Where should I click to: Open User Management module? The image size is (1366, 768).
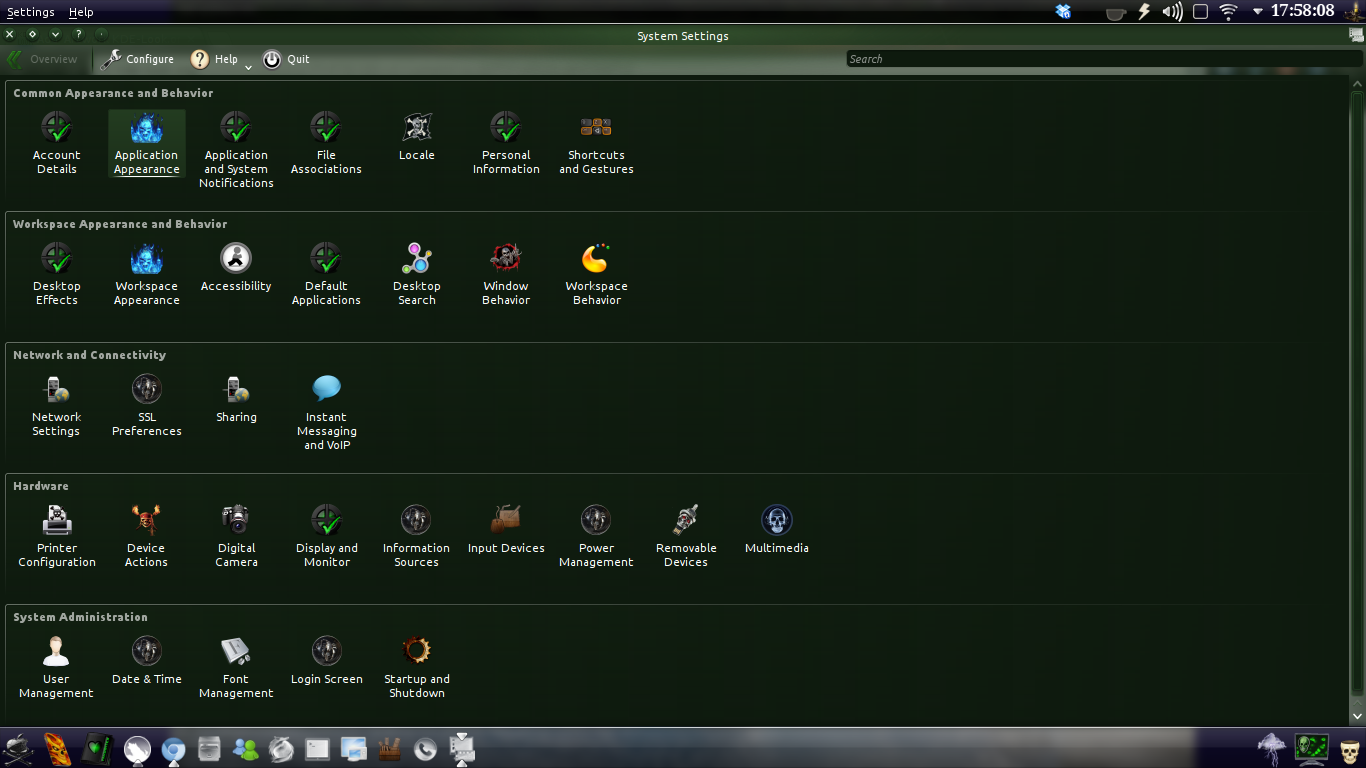point(56,668)
